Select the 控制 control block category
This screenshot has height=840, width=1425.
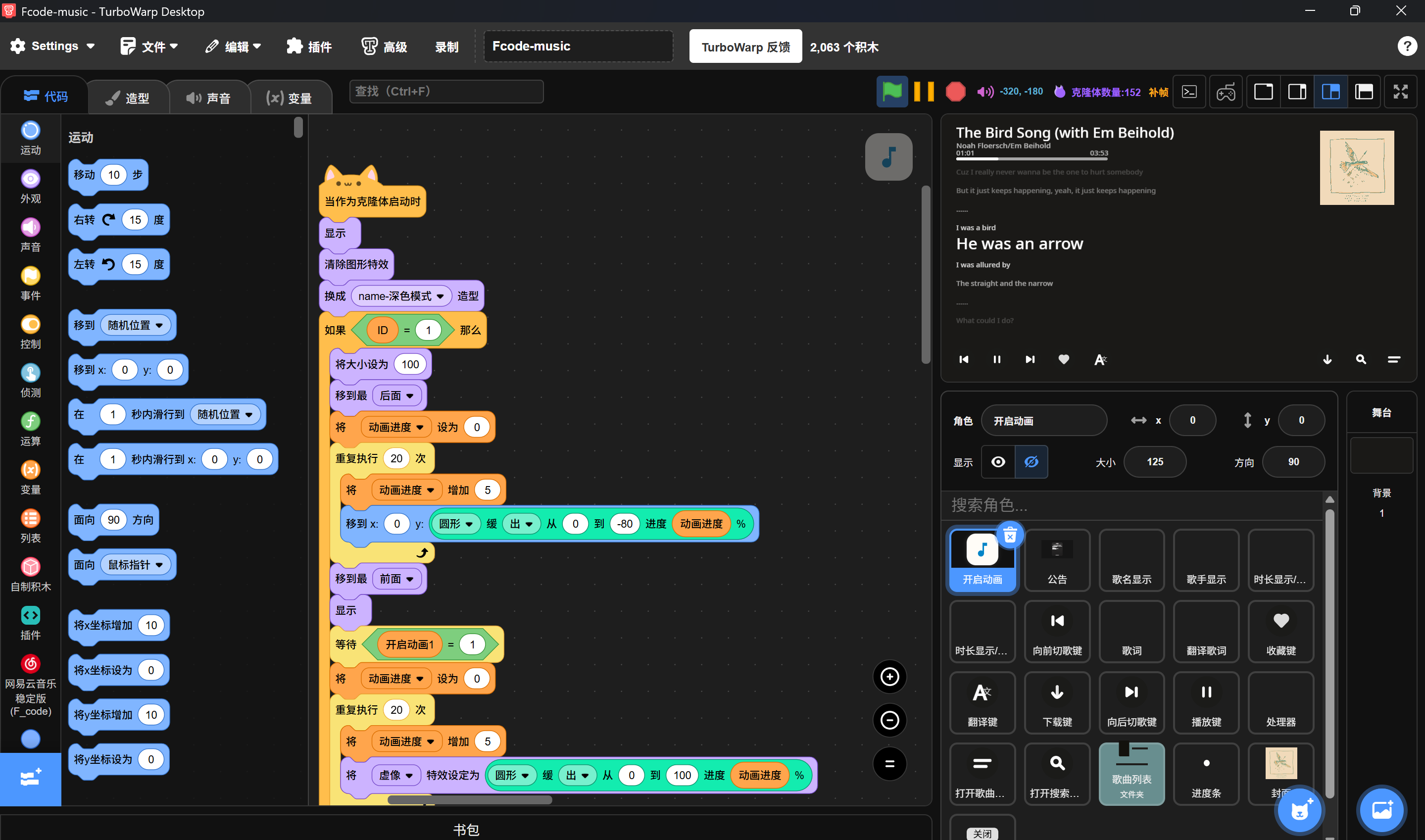[x=31, y=332]
